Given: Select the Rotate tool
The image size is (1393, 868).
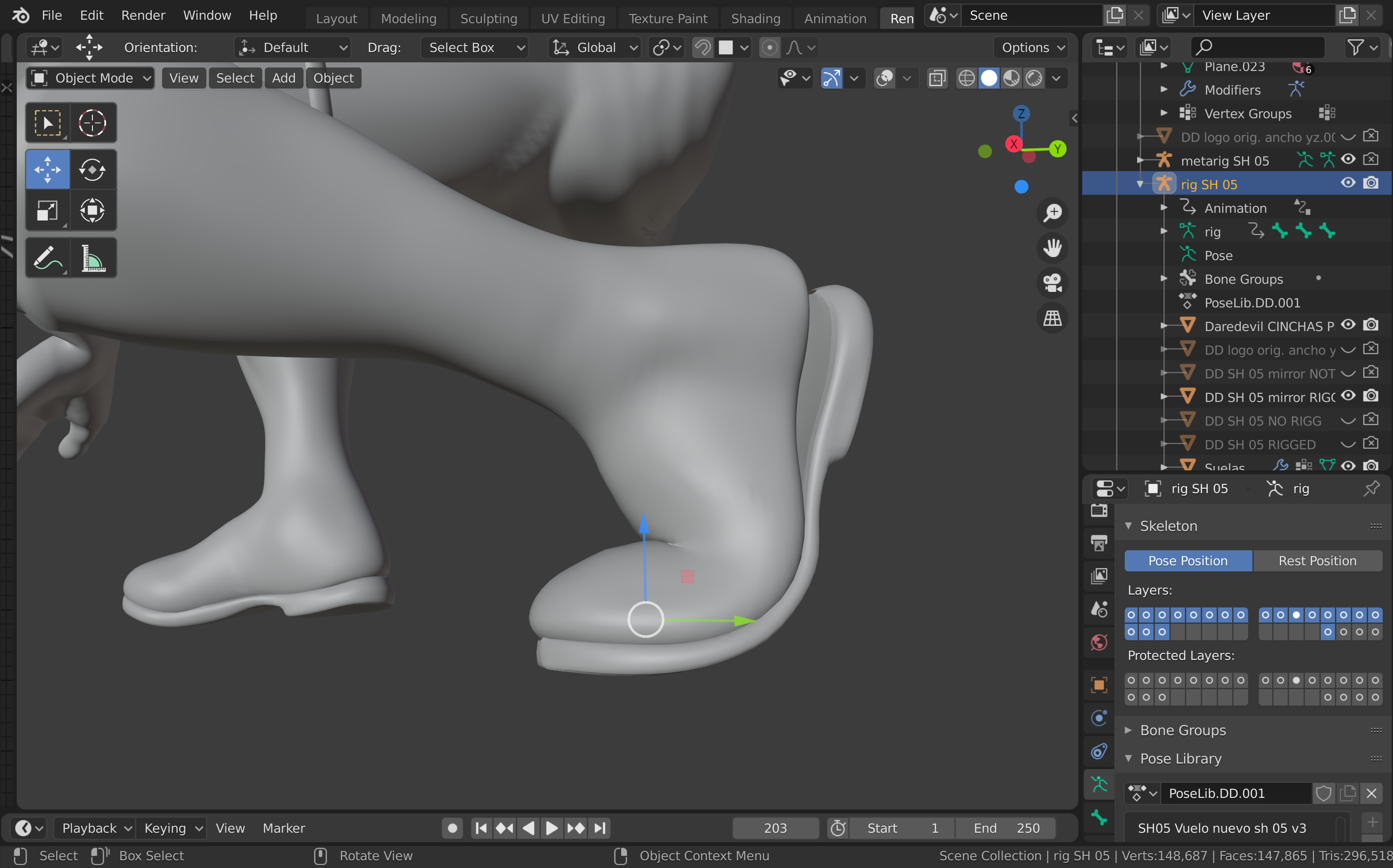Looking at the screenshot, I should [92, 170].
